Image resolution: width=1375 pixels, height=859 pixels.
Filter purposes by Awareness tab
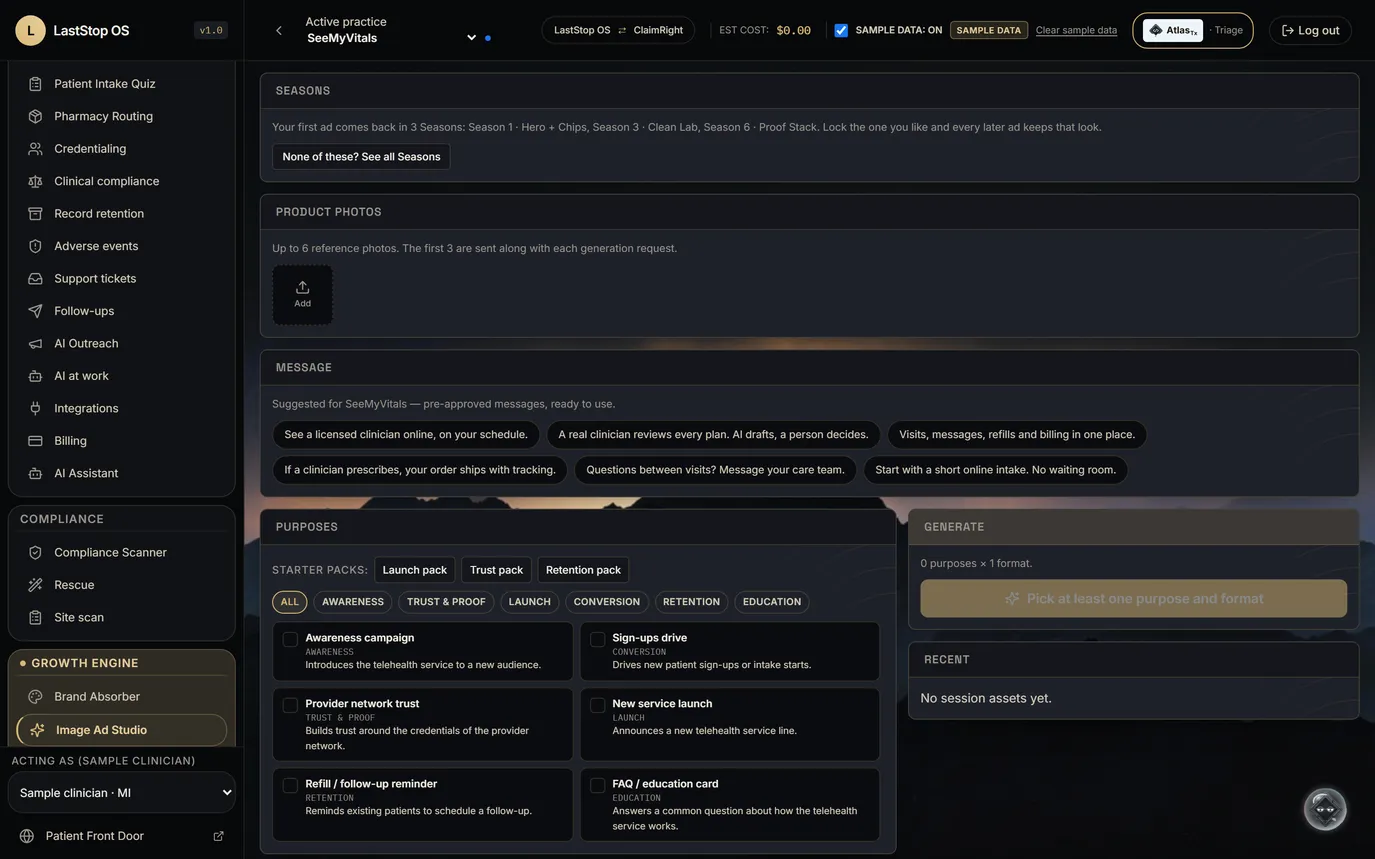[353, 602]
